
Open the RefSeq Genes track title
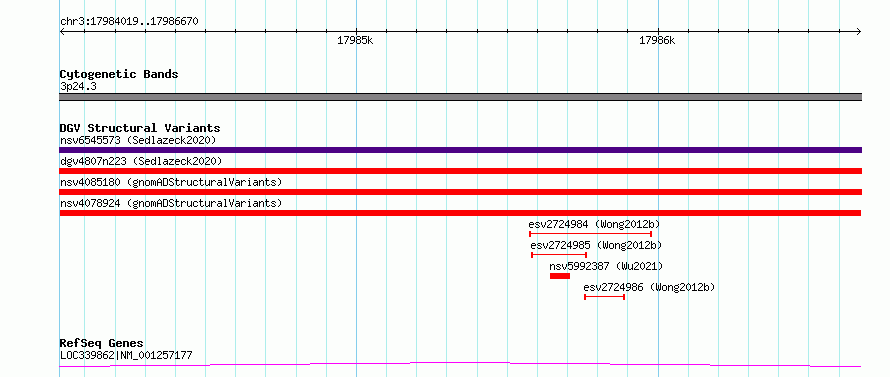102,344
